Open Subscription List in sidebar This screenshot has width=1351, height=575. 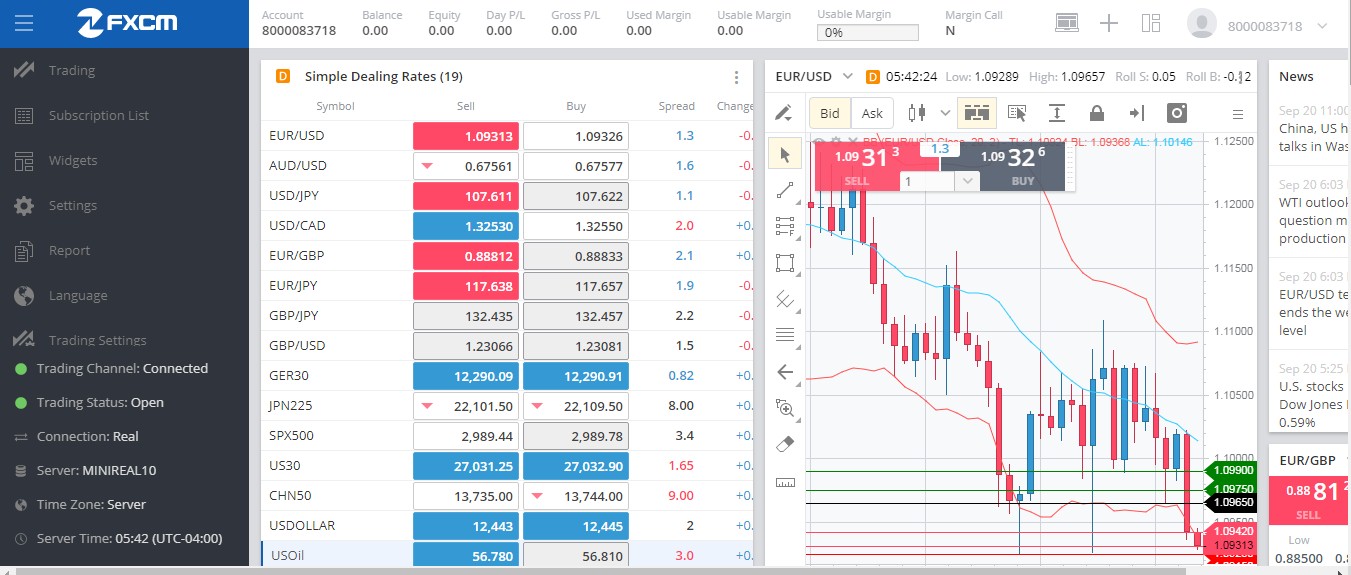[x=99, y=115]
